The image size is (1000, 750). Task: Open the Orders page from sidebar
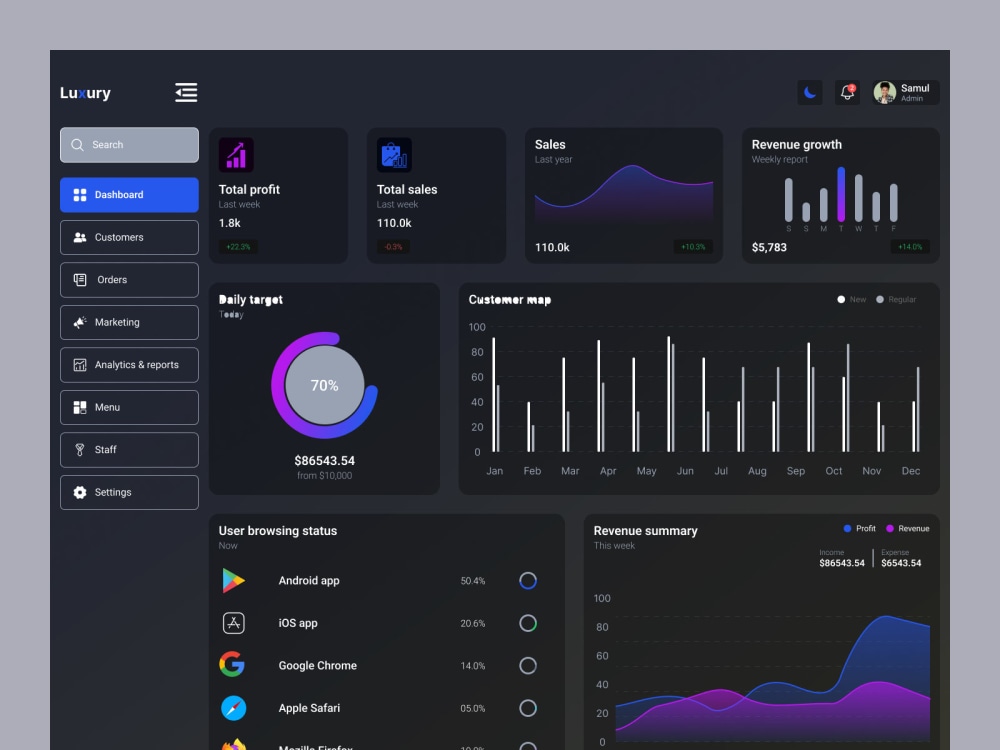coord(79,280)
